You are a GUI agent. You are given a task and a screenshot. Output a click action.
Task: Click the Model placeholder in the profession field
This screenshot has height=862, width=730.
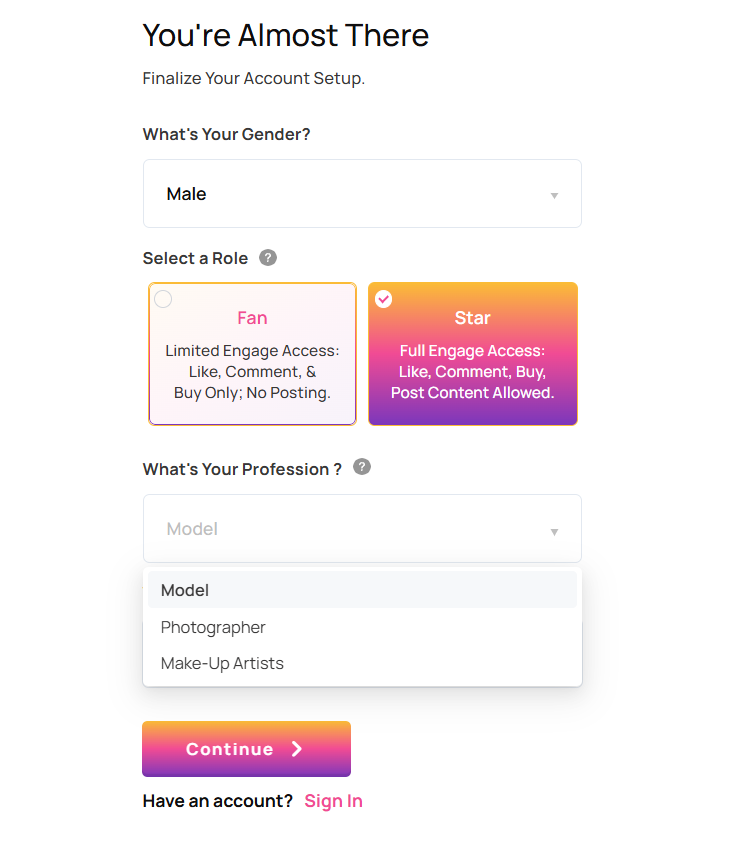pyautogui.click(x=192, y=529)
